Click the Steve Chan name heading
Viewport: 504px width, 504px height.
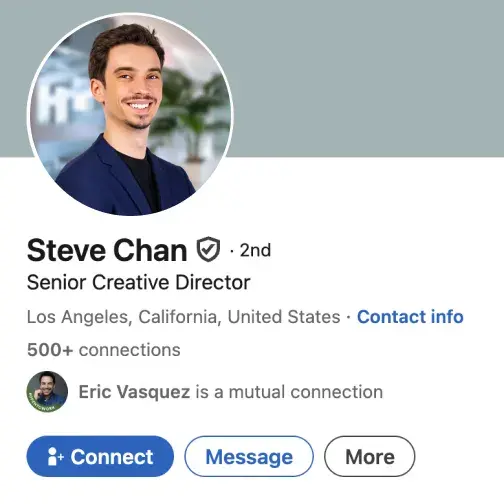(x=107, y=250)
